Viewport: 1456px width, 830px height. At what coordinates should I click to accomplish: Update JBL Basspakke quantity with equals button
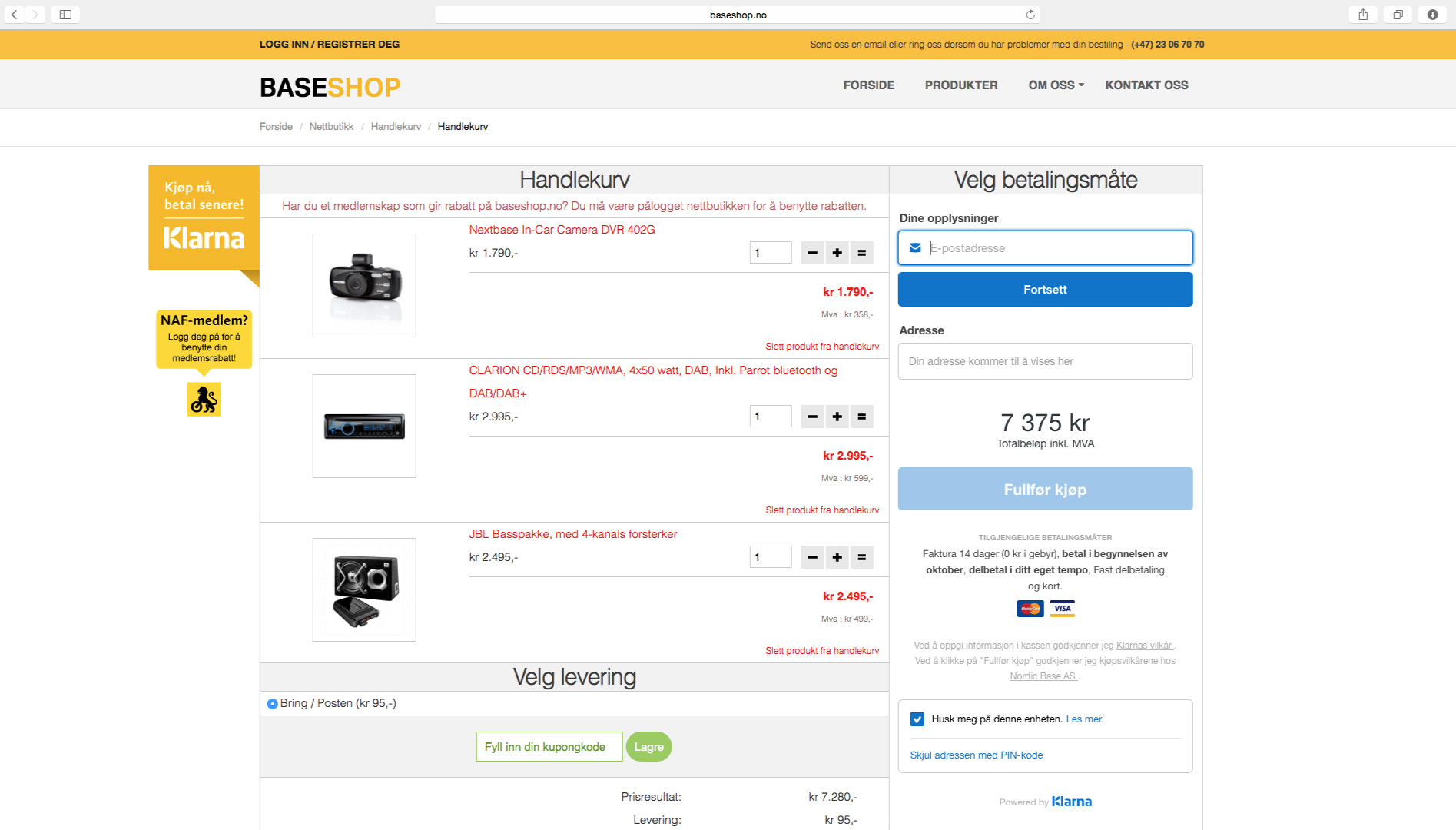coord(861,557)
